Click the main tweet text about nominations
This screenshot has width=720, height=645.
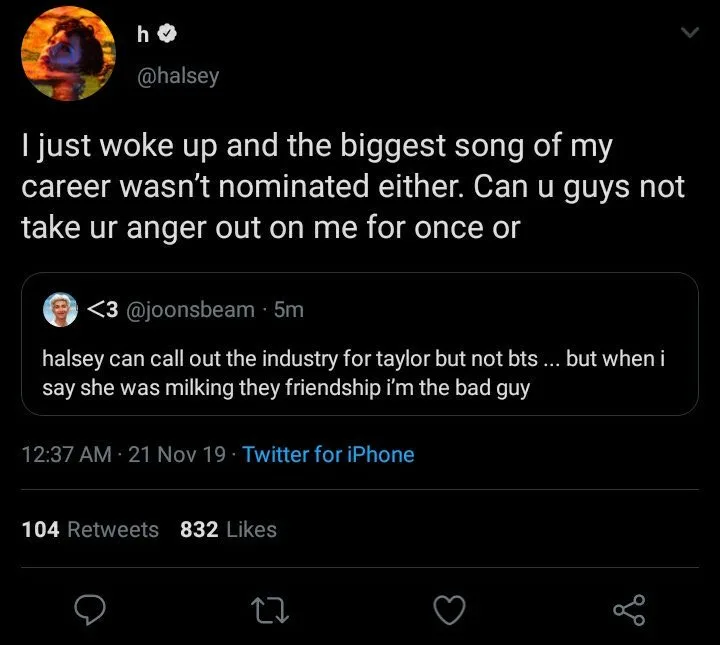click(x=350, y=187)
